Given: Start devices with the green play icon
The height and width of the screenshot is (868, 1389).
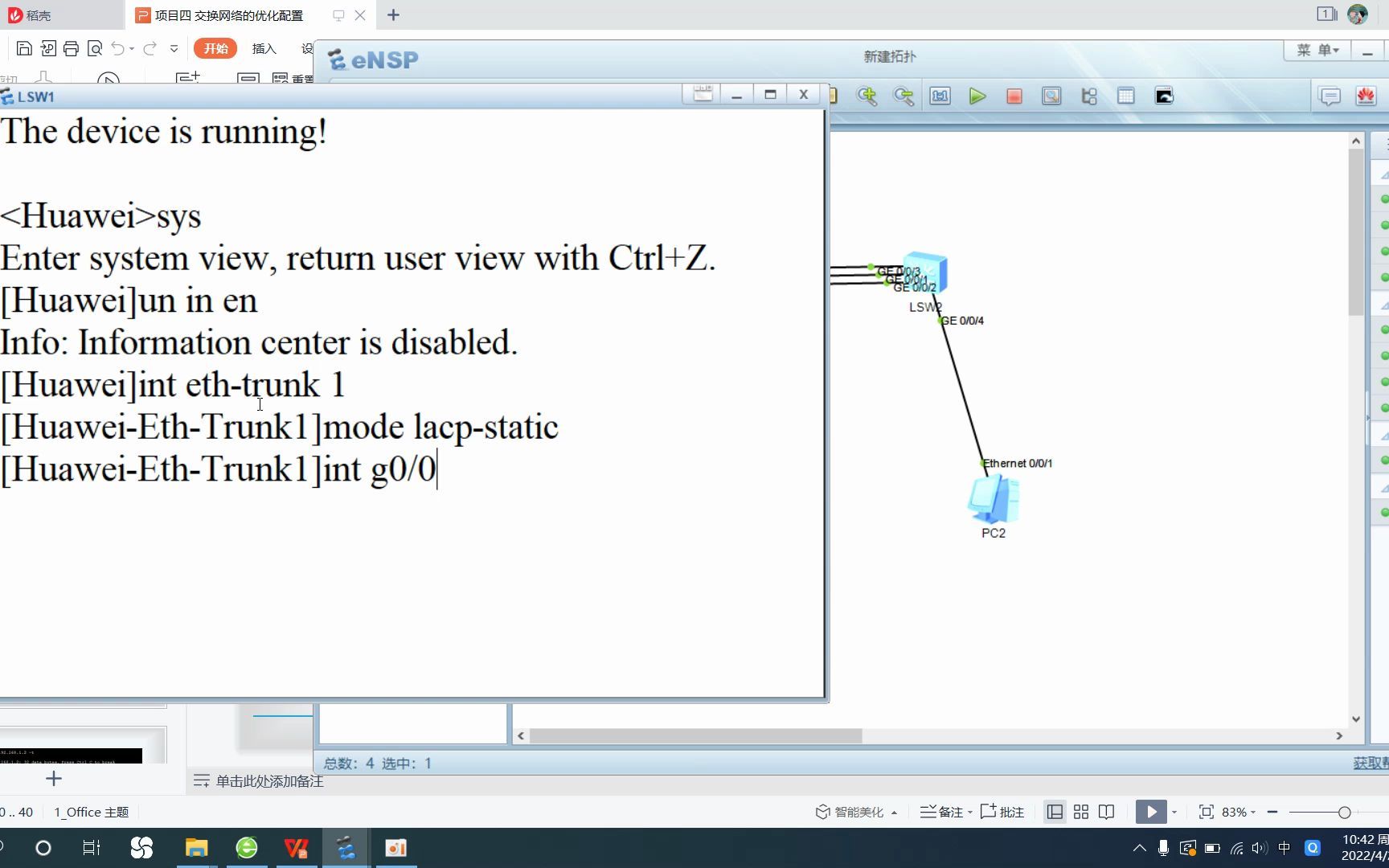Looking at the screenshot, I should (x=977, y=96).
